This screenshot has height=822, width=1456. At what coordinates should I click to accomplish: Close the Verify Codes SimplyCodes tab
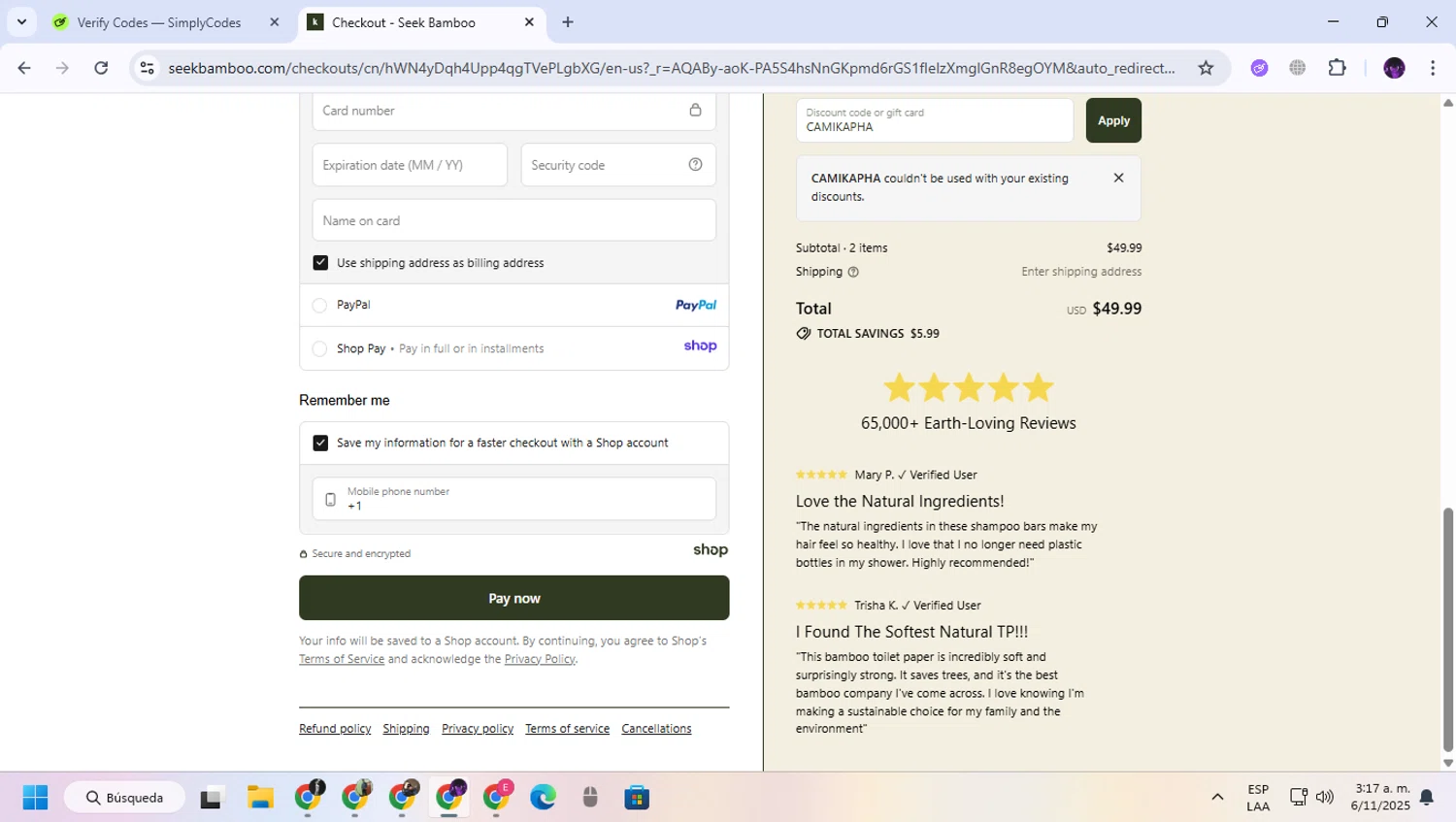pyautogui.click(x=275, y=22)
